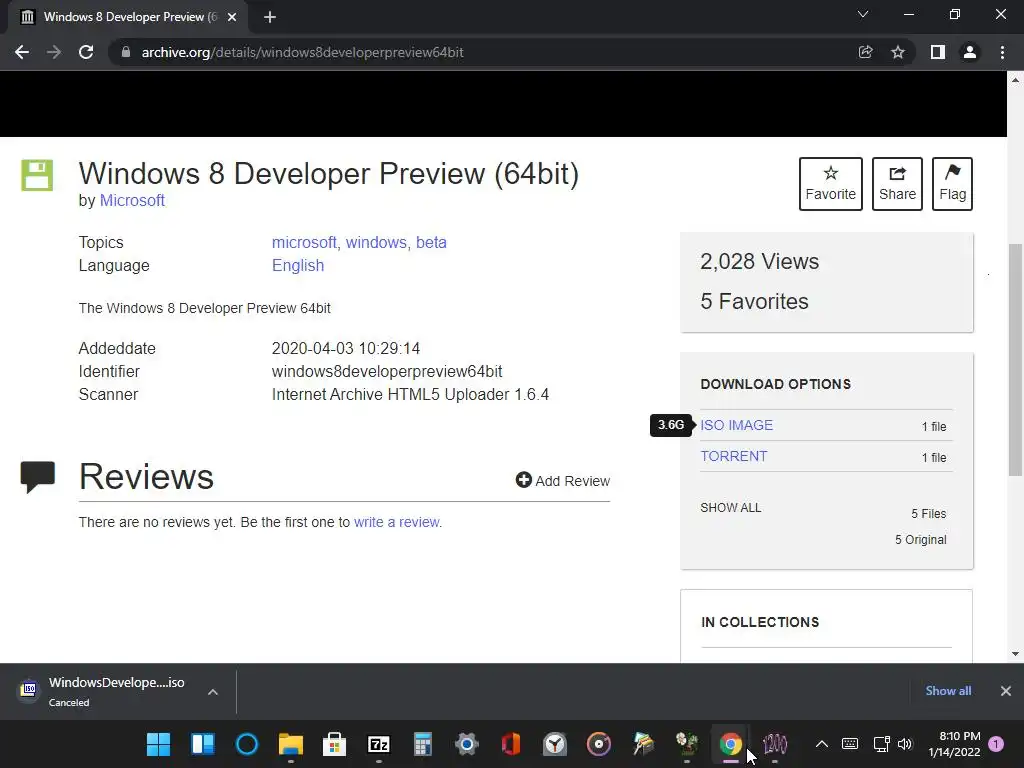Open the microsoft topic link
This screenshot has height=768, width=1024.
[304, 242]
